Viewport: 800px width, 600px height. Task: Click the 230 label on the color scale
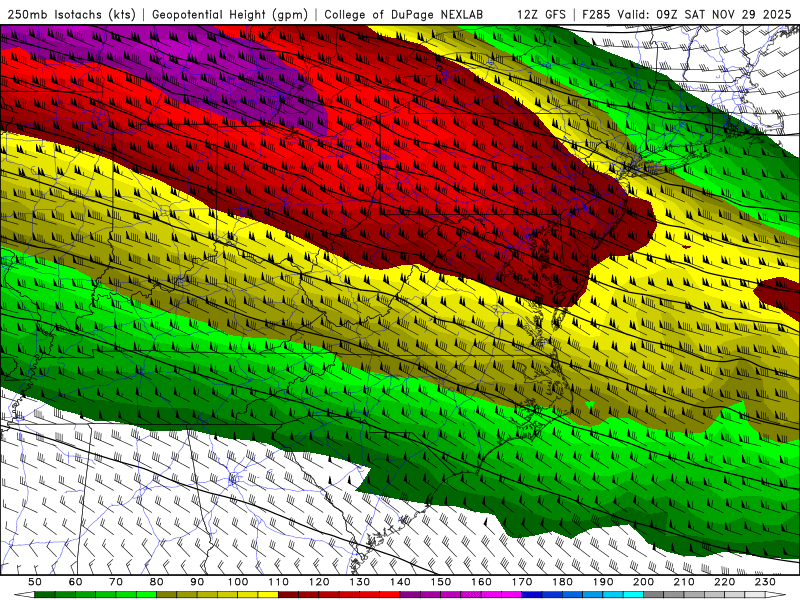point(765,582)
